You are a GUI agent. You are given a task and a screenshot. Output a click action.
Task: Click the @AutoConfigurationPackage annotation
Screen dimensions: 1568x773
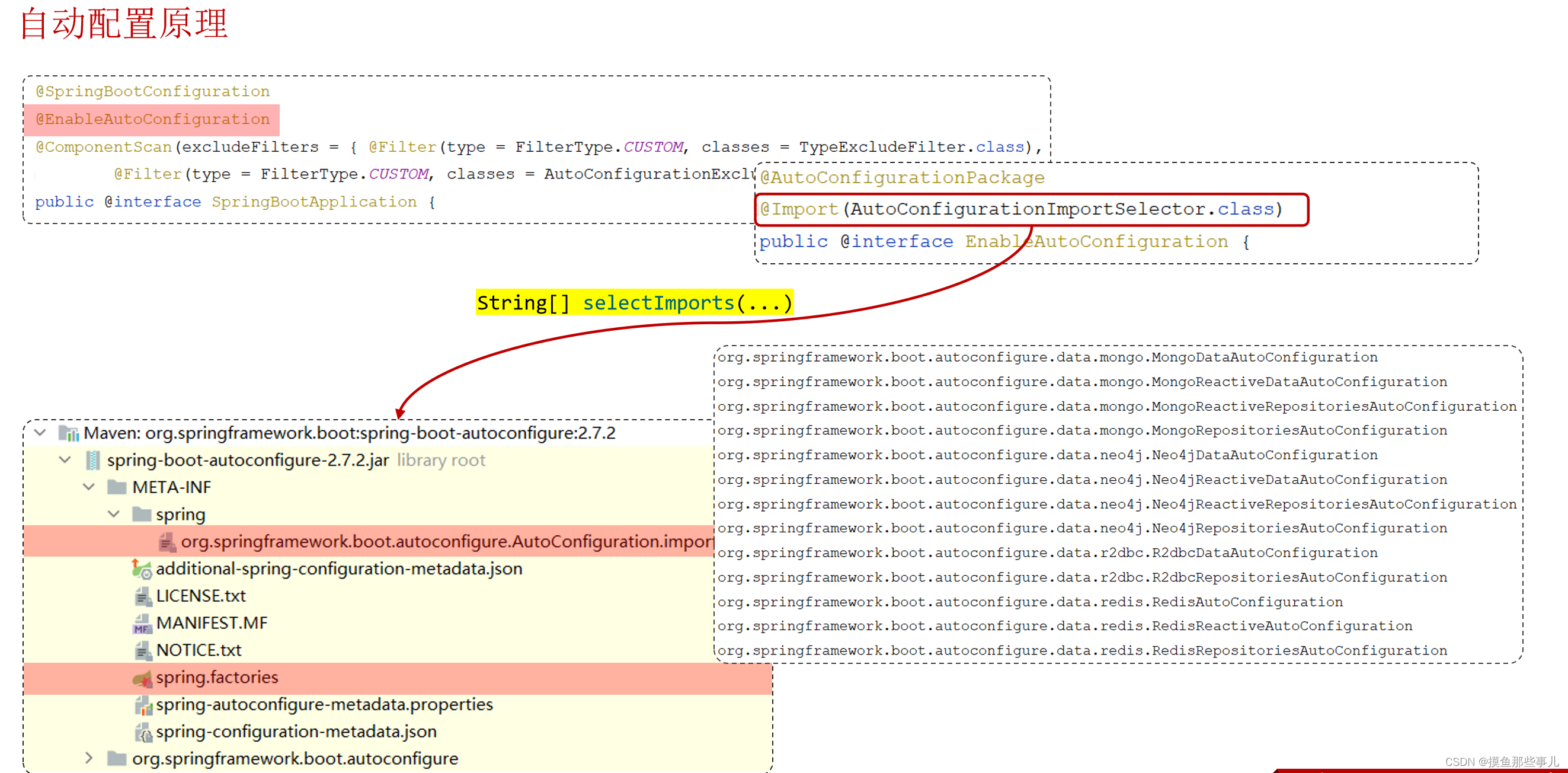(902, 178)
